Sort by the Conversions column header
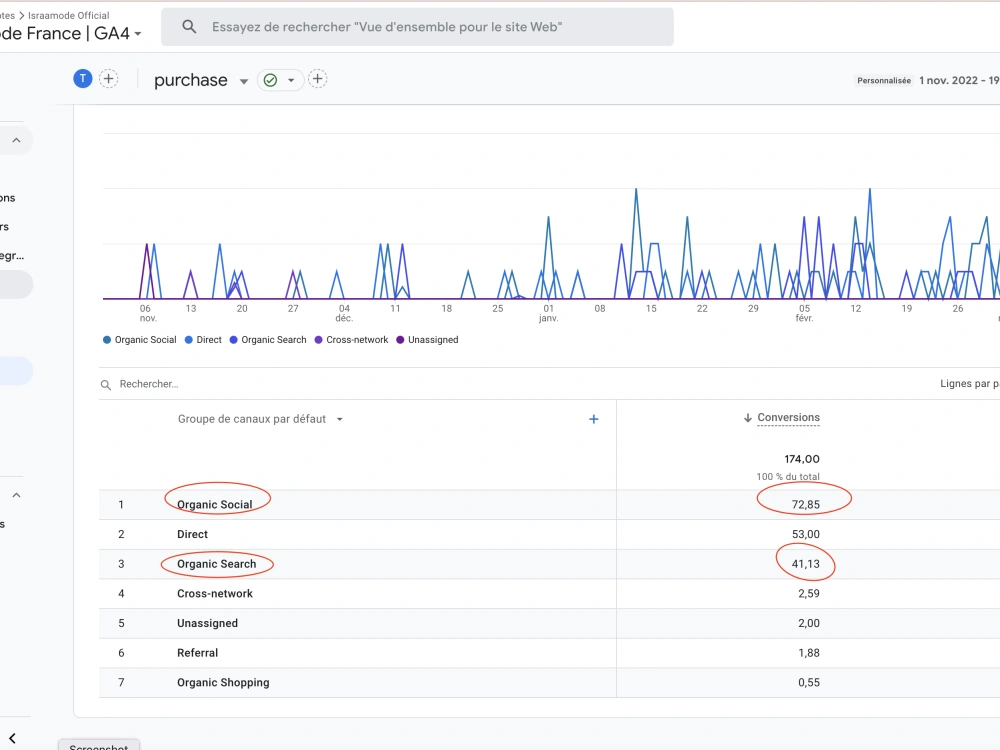 coord(788,418)
